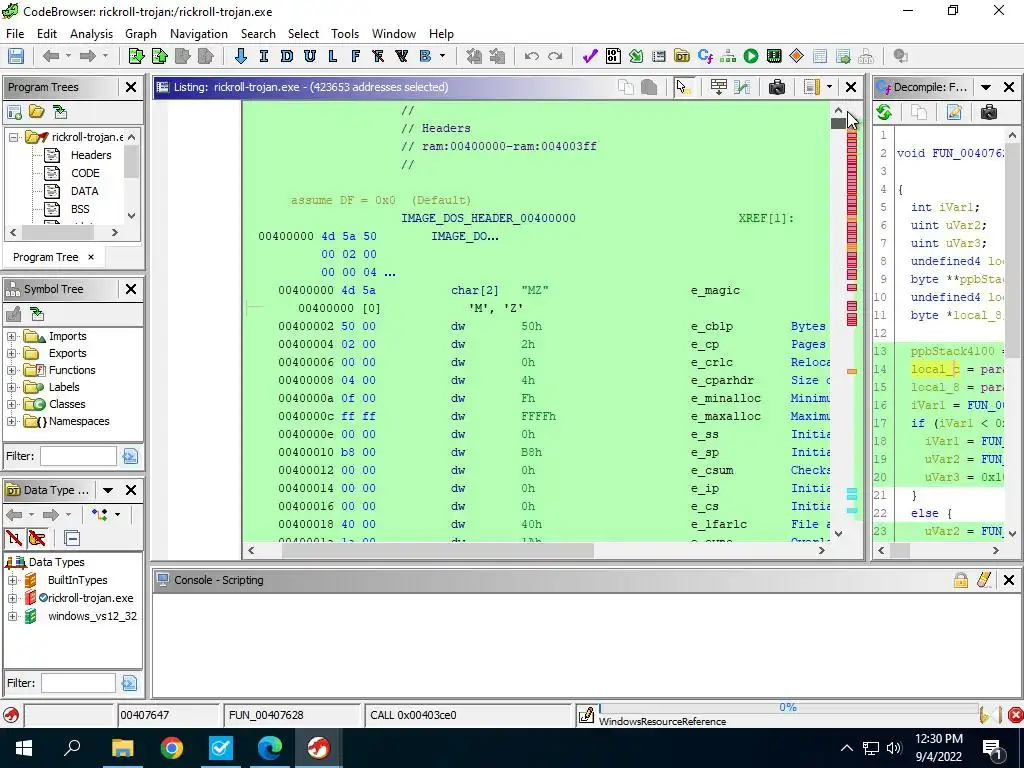This screenshot has height=768, width=1024.
Task: Display the Bytes viewer icon
Action: click(613, 56)
